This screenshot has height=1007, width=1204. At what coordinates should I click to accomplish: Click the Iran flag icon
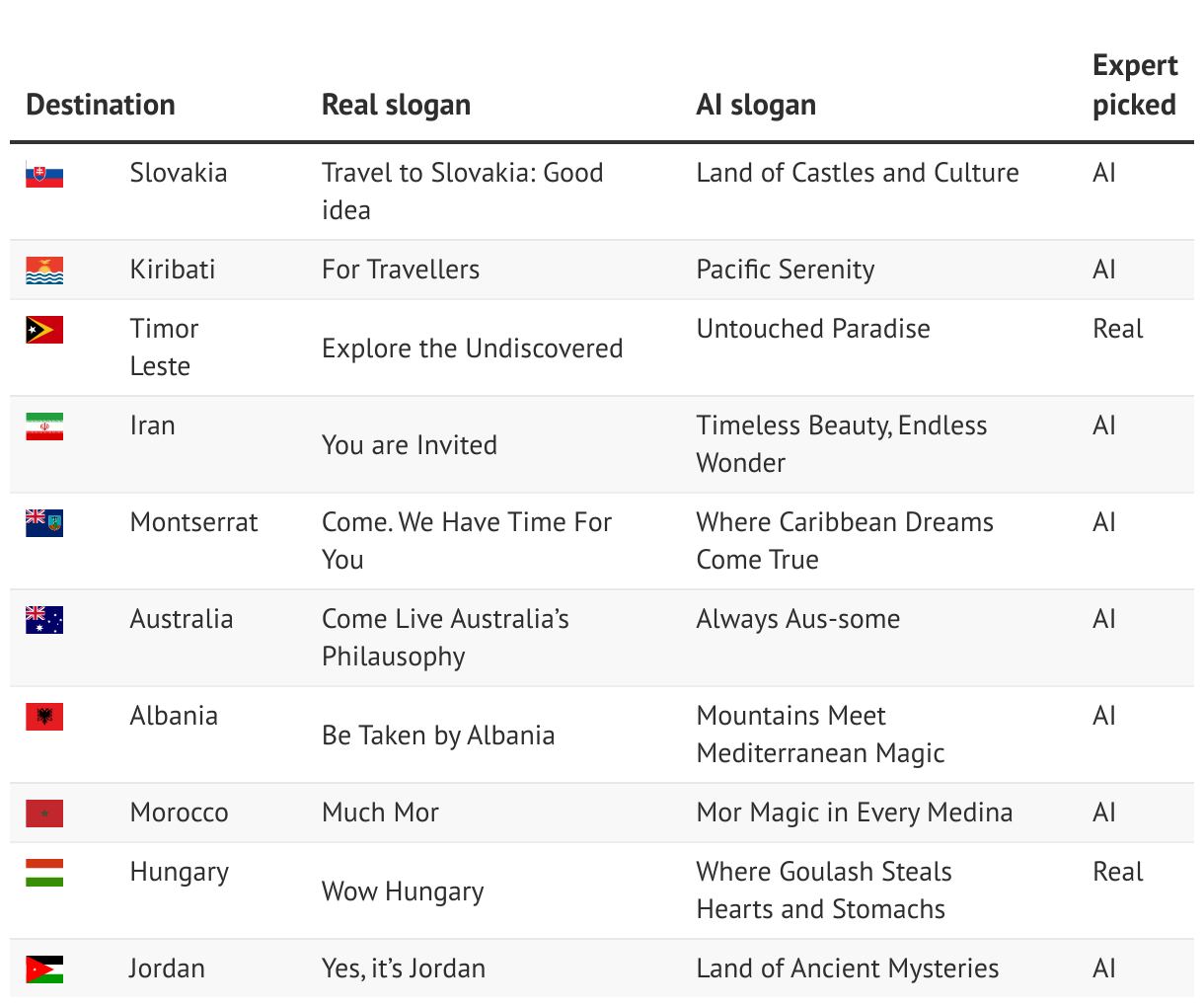pos(44,426)
